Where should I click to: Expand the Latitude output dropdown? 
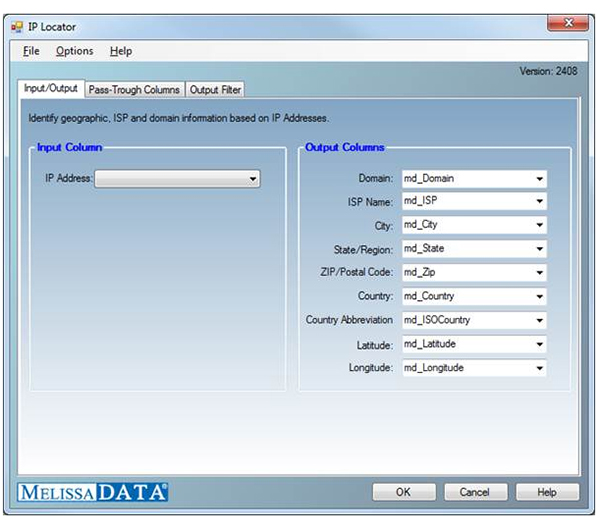[540, 344]
